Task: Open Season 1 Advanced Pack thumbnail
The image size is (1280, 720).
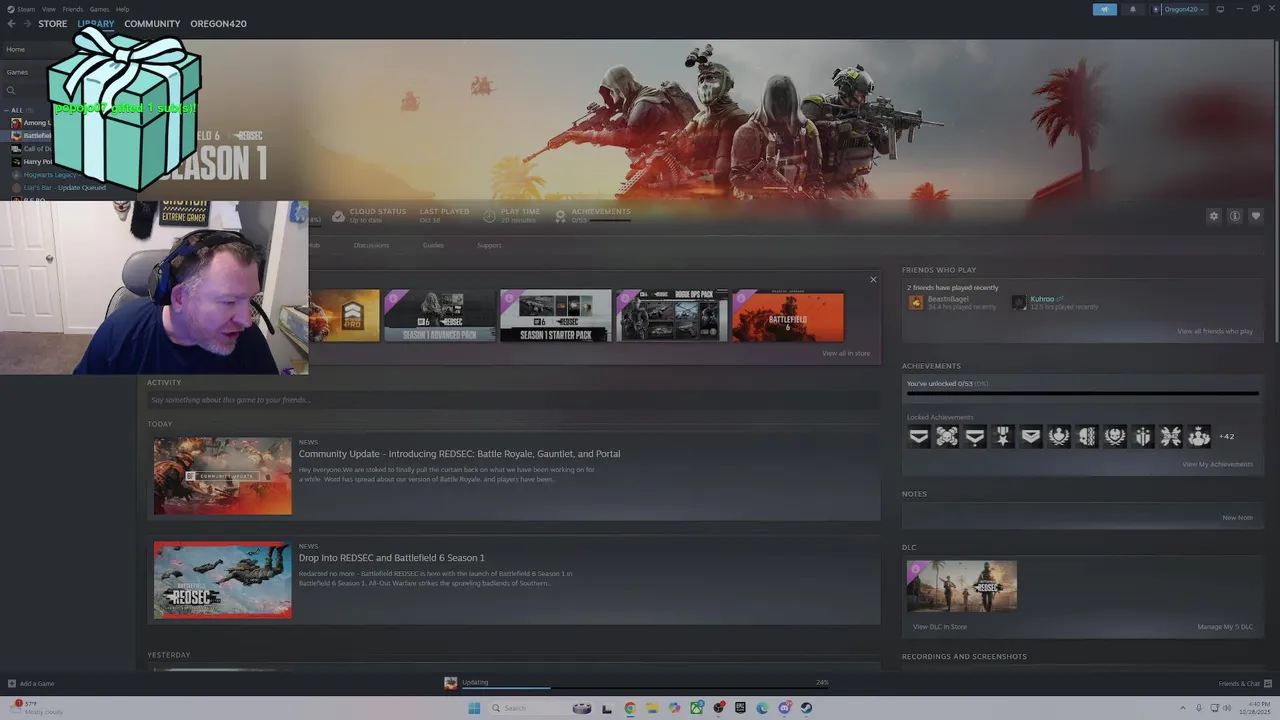Action: coord(440,316)
